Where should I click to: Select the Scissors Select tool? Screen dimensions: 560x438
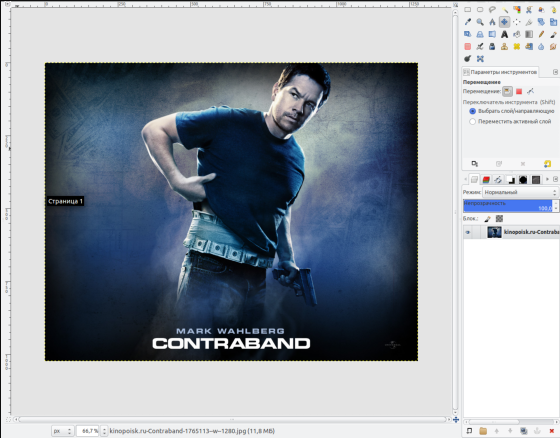pyautogui.click(x=529, y=10)
